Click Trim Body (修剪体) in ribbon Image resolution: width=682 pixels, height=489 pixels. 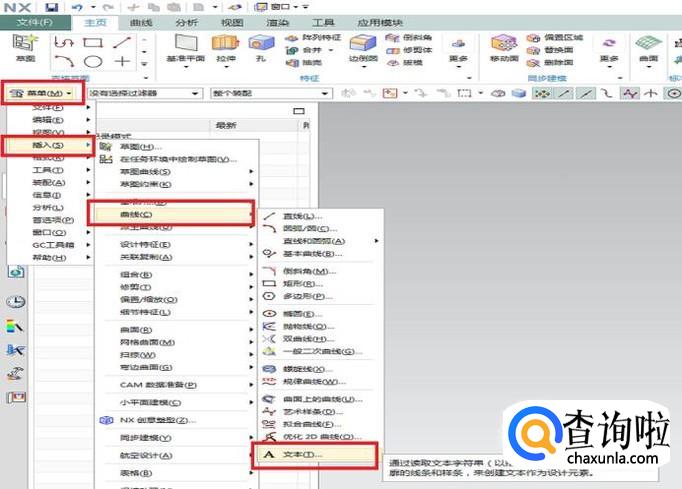(x=409, y=50)
